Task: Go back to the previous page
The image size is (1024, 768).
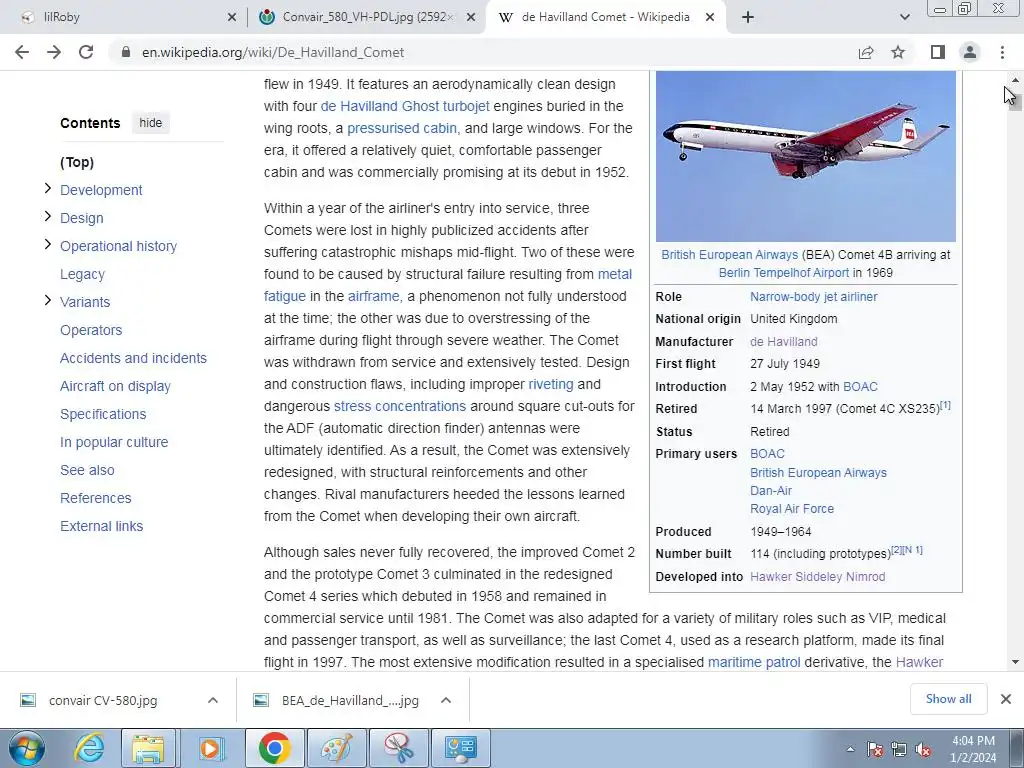Action: (22, 52)
